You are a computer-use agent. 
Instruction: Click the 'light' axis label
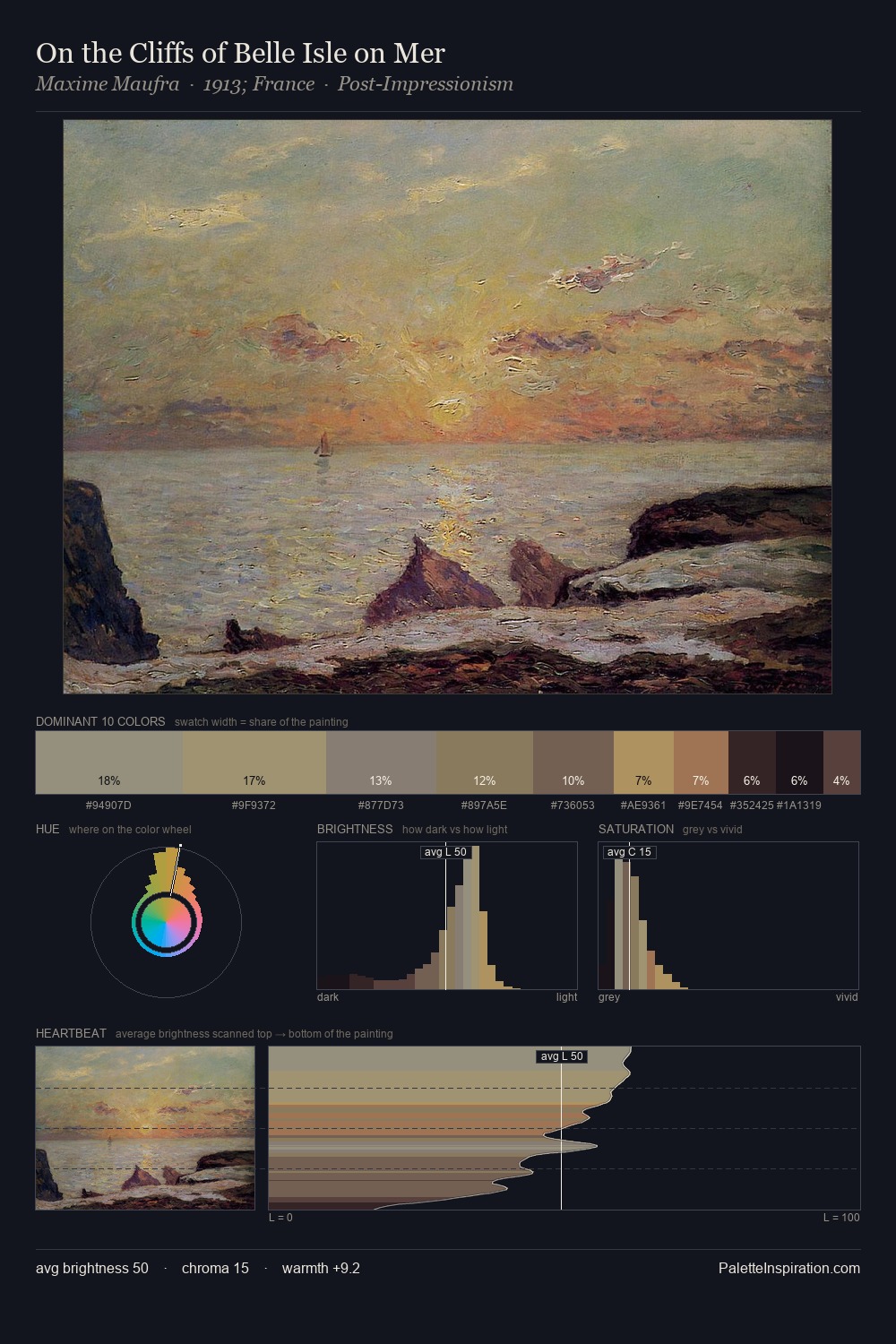[x=567, y=997]
